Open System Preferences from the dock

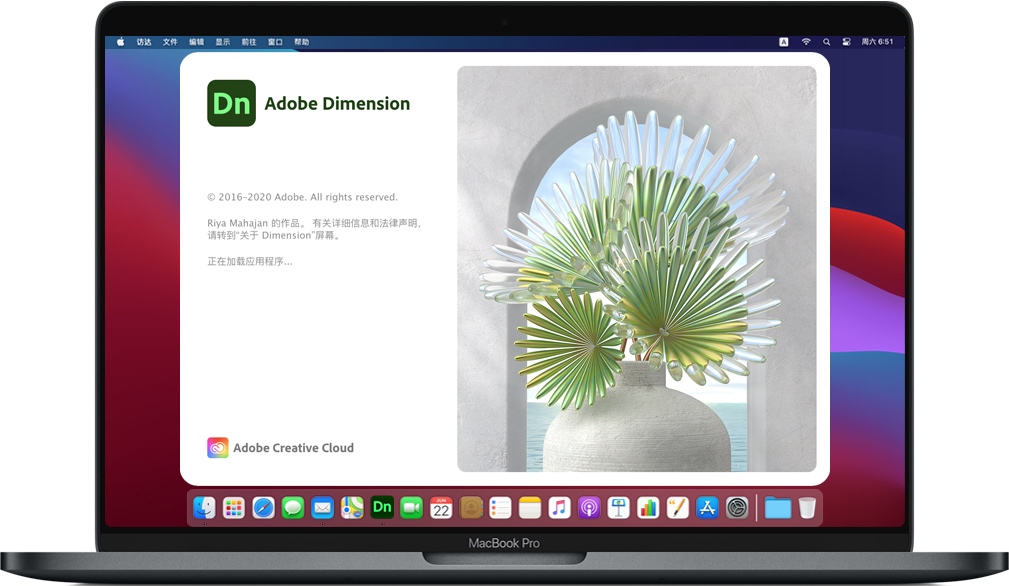[737, 508]
